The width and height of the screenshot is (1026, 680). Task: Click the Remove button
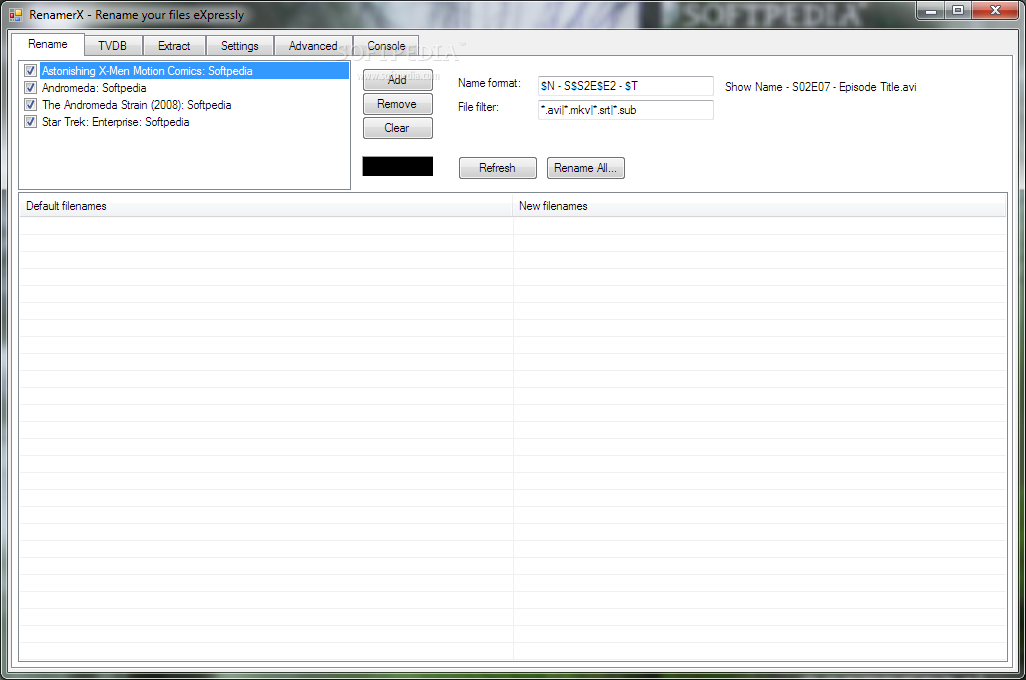click(x=398, y=104)
